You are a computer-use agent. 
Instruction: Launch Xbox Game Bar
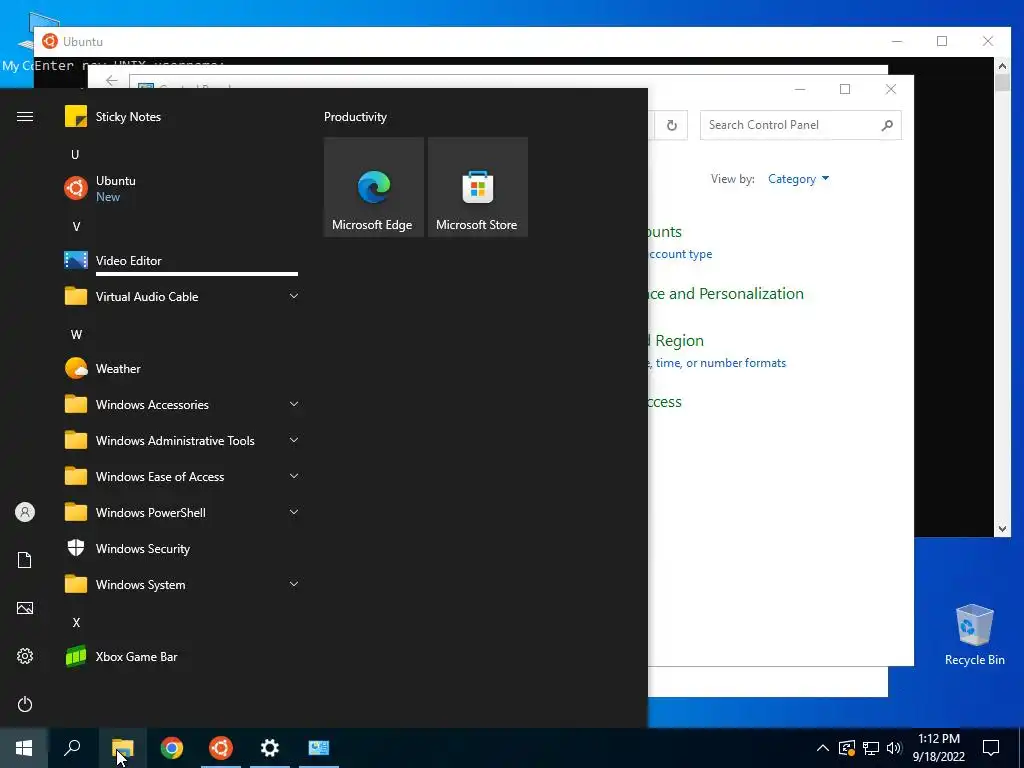click(181, 657)
